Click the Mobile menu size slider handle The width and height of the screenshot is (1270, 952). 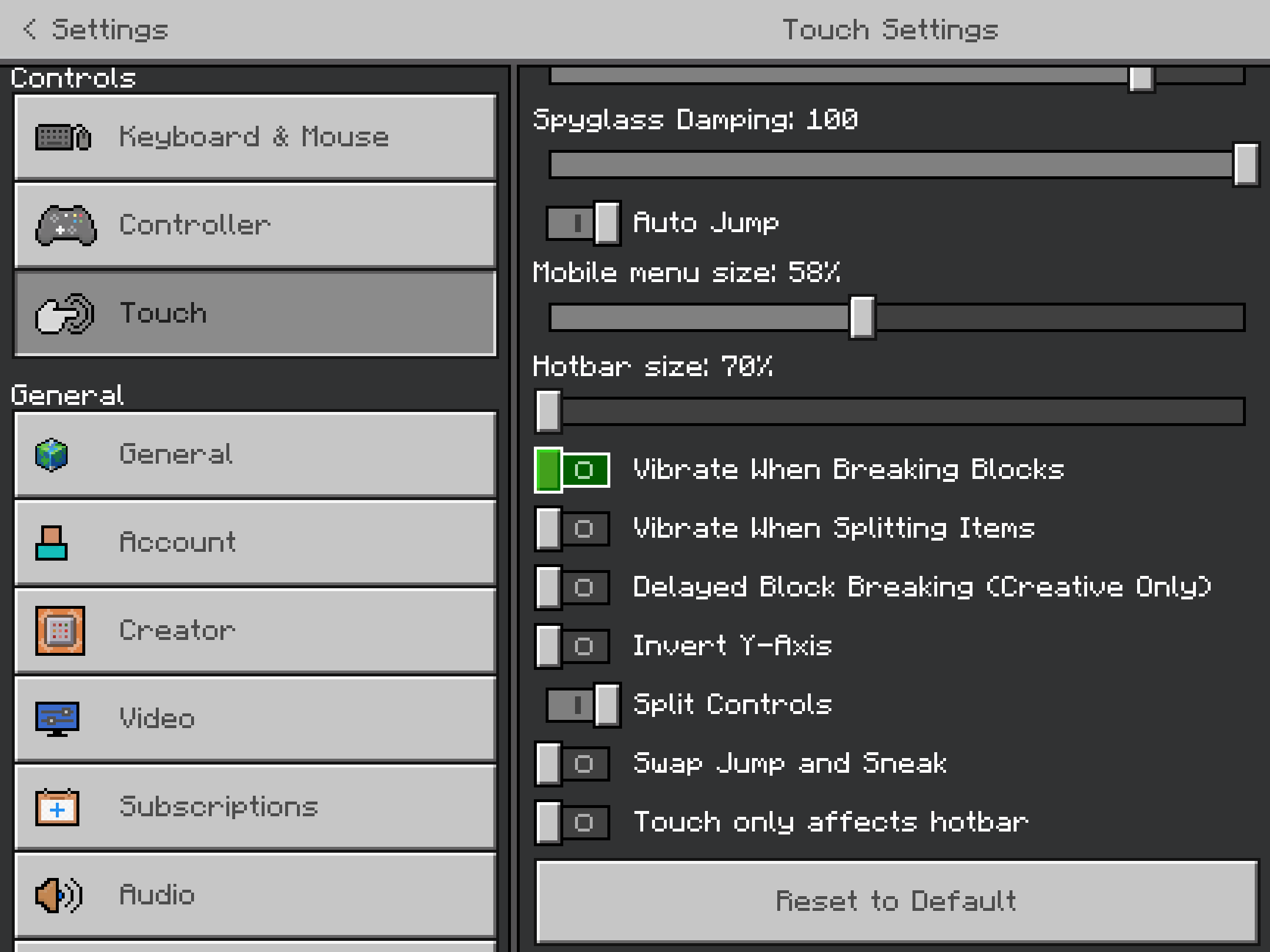(862, 317)
